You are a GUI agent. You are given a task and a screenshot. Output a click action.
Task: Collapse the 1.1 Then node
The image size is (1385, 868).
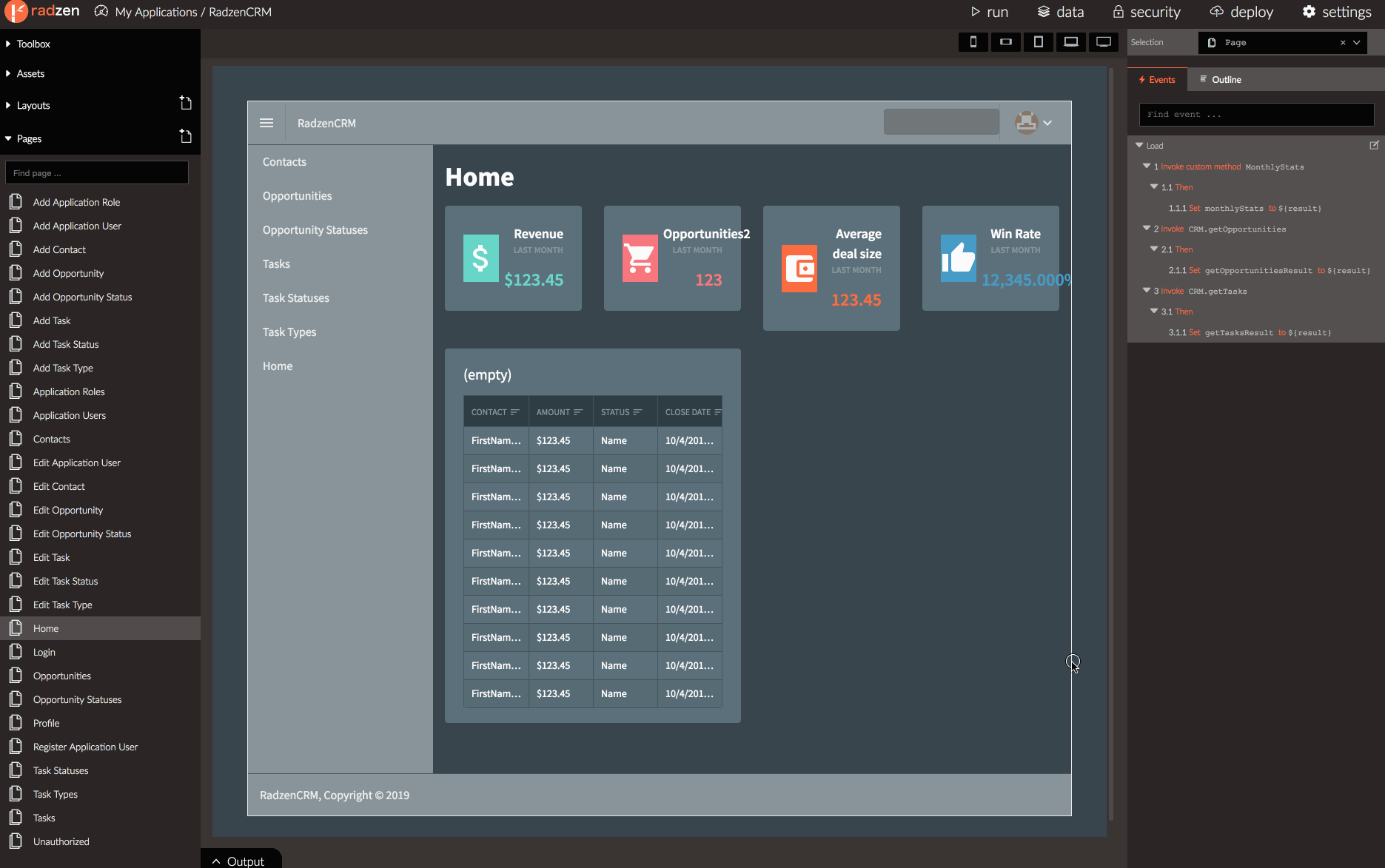(x=1154, y=186)
